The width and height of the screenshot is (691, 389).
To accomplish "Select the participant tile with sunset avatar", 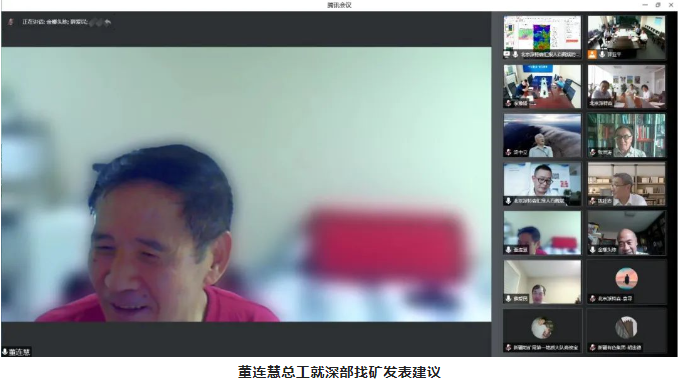I will (x=626, y=282).
